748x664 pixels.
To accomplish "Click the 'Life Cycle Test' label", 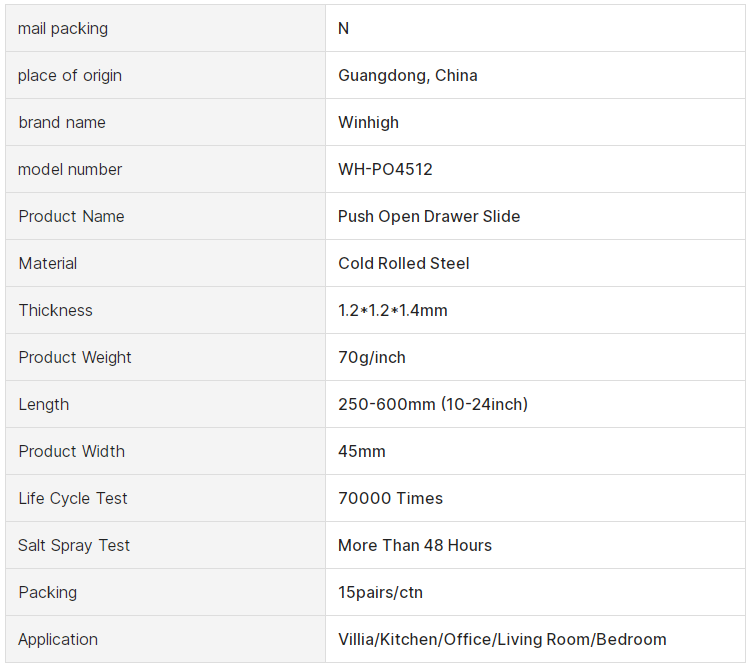I will tap(73, 499).
